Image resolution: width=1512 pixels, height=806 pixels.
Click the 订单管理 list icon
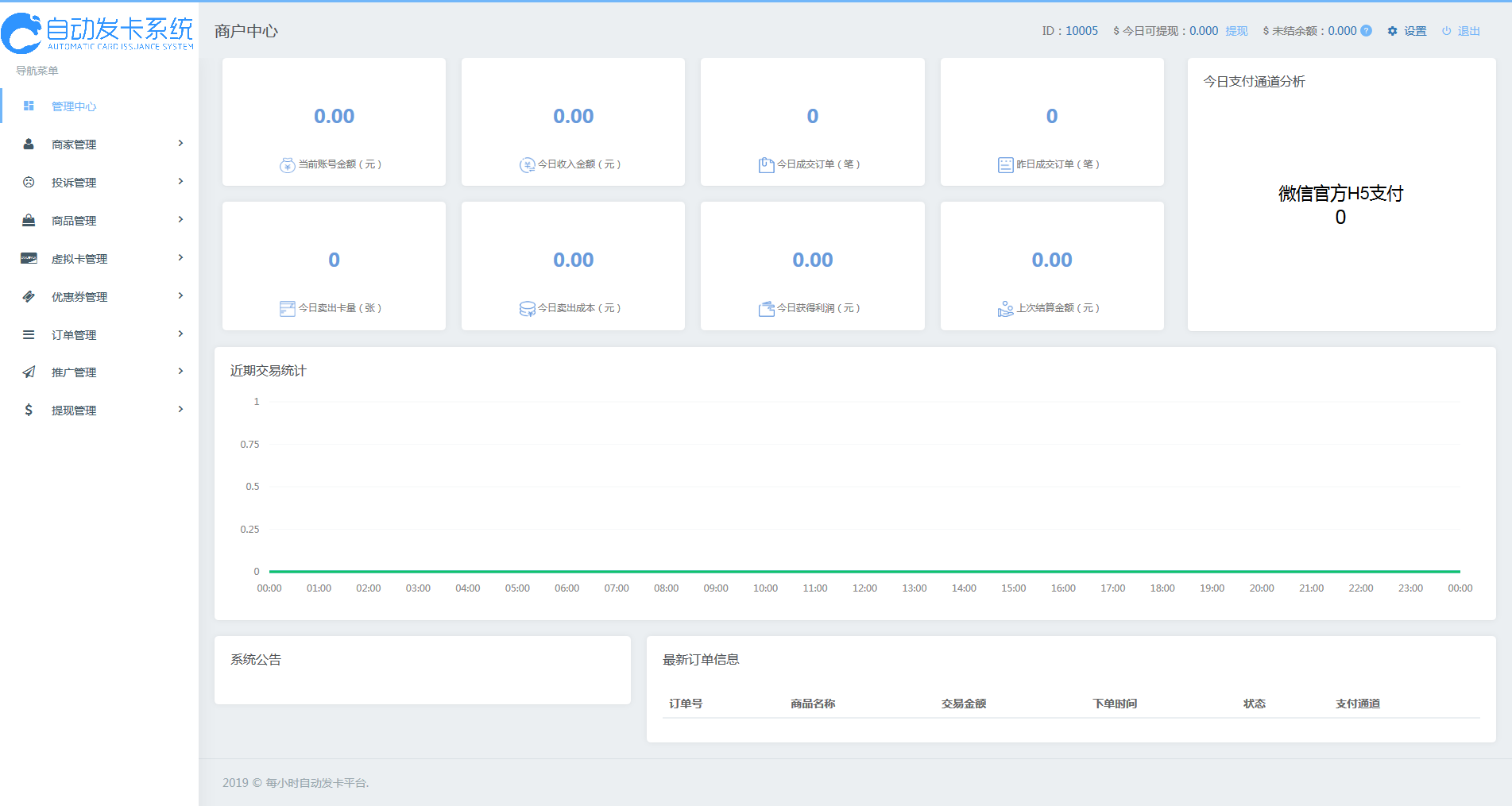[29, 334]
